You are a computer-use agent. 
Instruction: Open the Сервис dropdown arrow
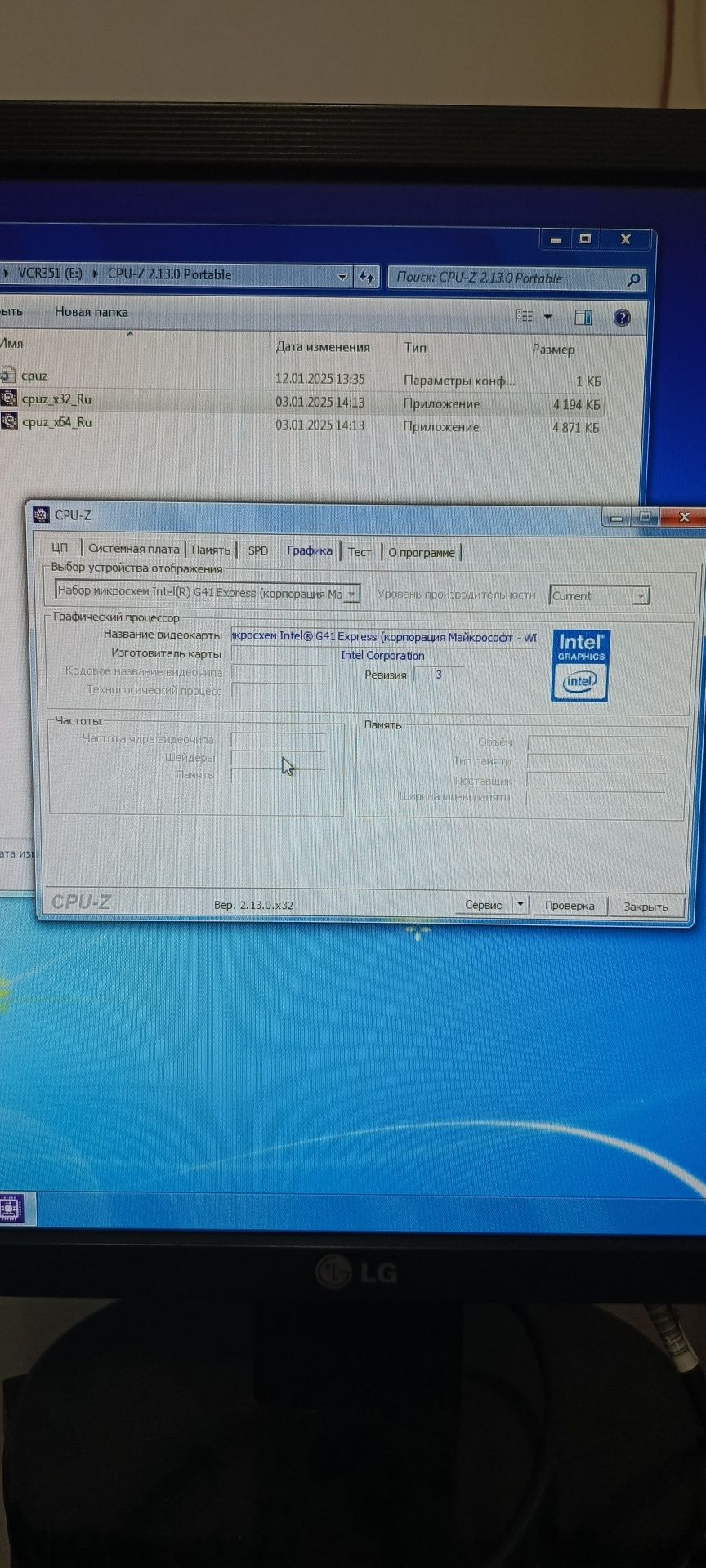tap(521, 905)
